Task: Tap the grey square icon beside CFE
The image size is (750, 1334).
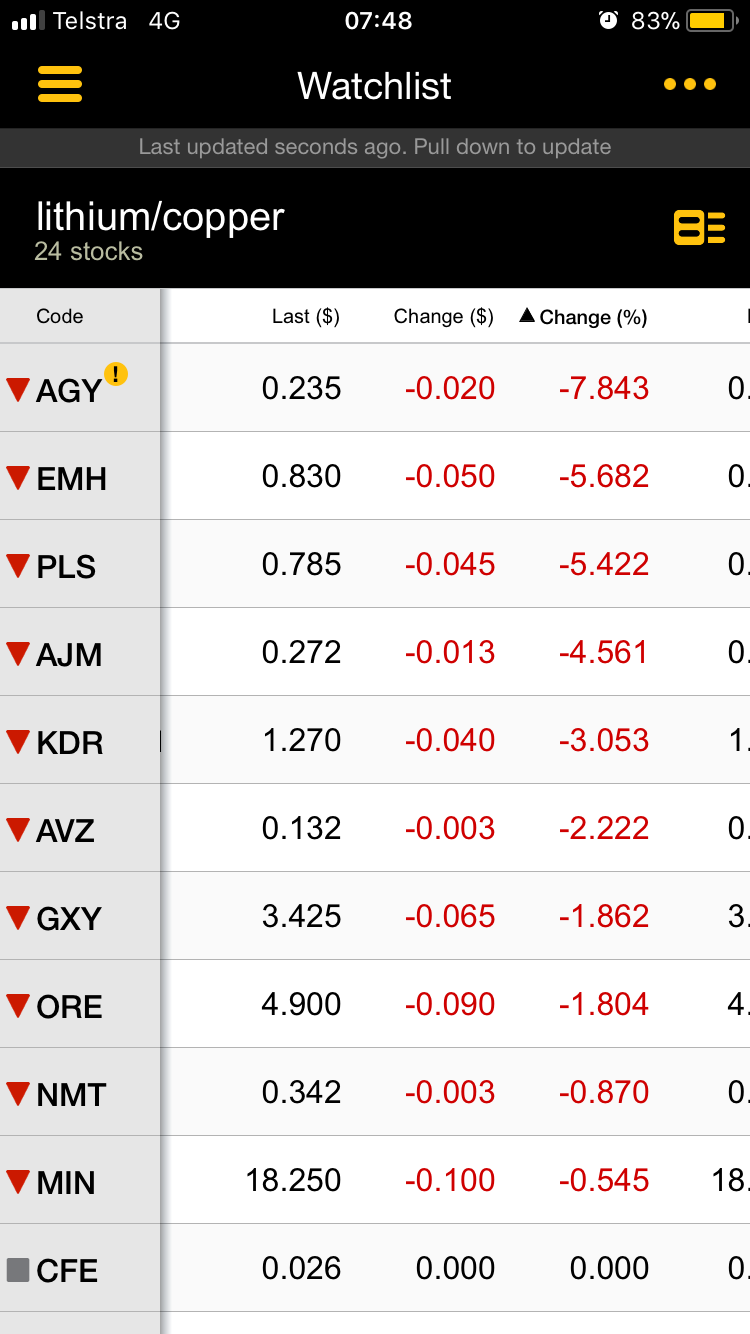Action: [18, 1270]
